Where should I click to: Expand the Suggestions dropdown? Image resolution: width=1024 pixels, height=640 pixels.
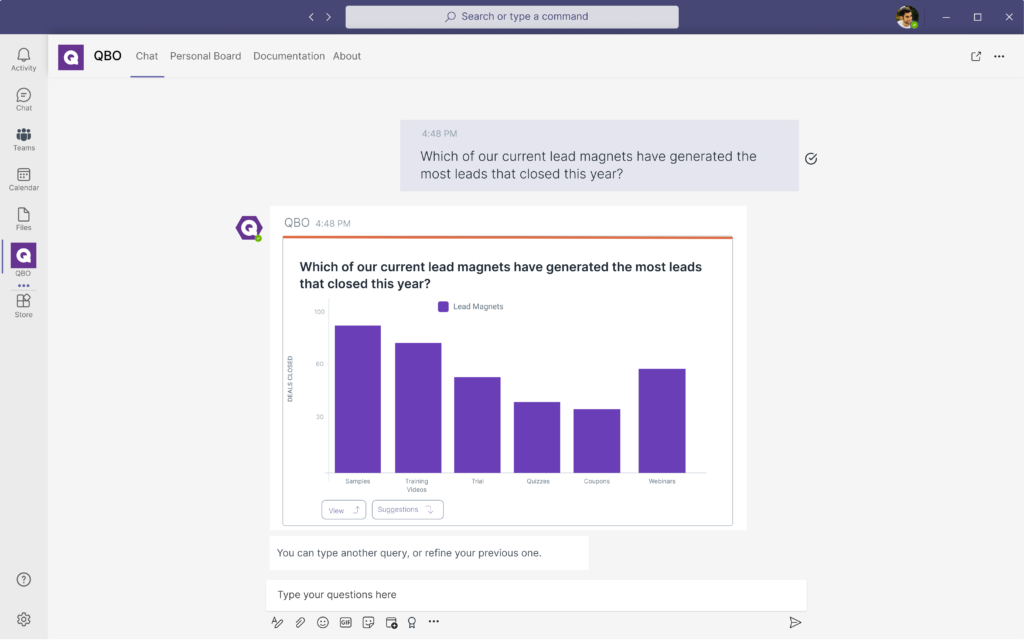(407, 510)
